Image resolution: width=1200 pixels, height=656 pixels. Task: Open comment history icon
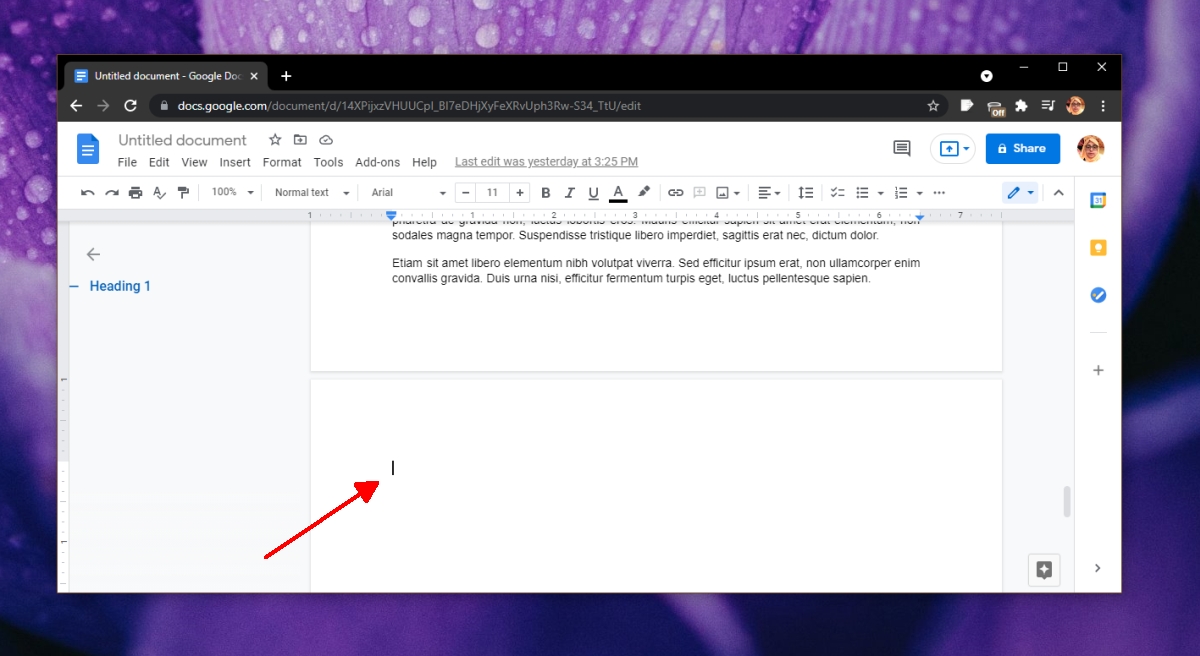tap(901, 148)
